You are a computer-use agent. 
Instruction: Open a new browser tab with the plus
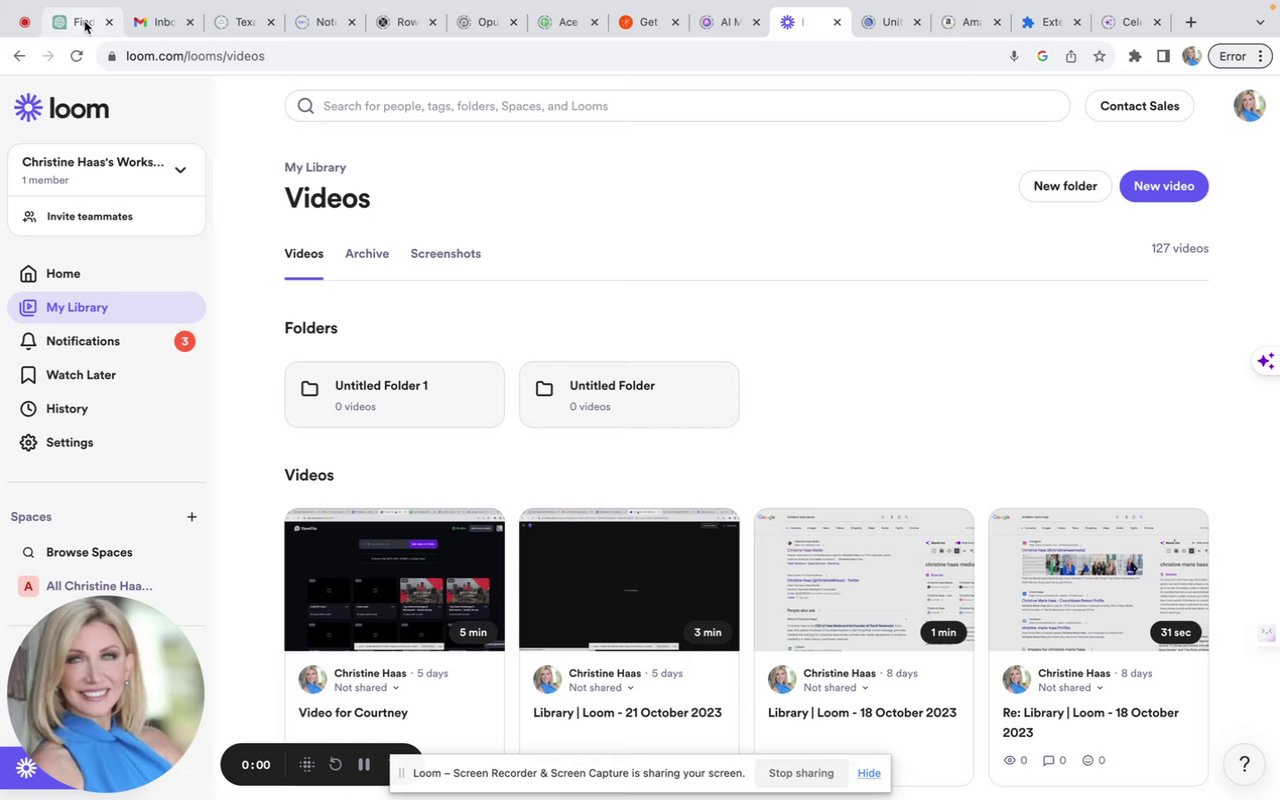1191,22
